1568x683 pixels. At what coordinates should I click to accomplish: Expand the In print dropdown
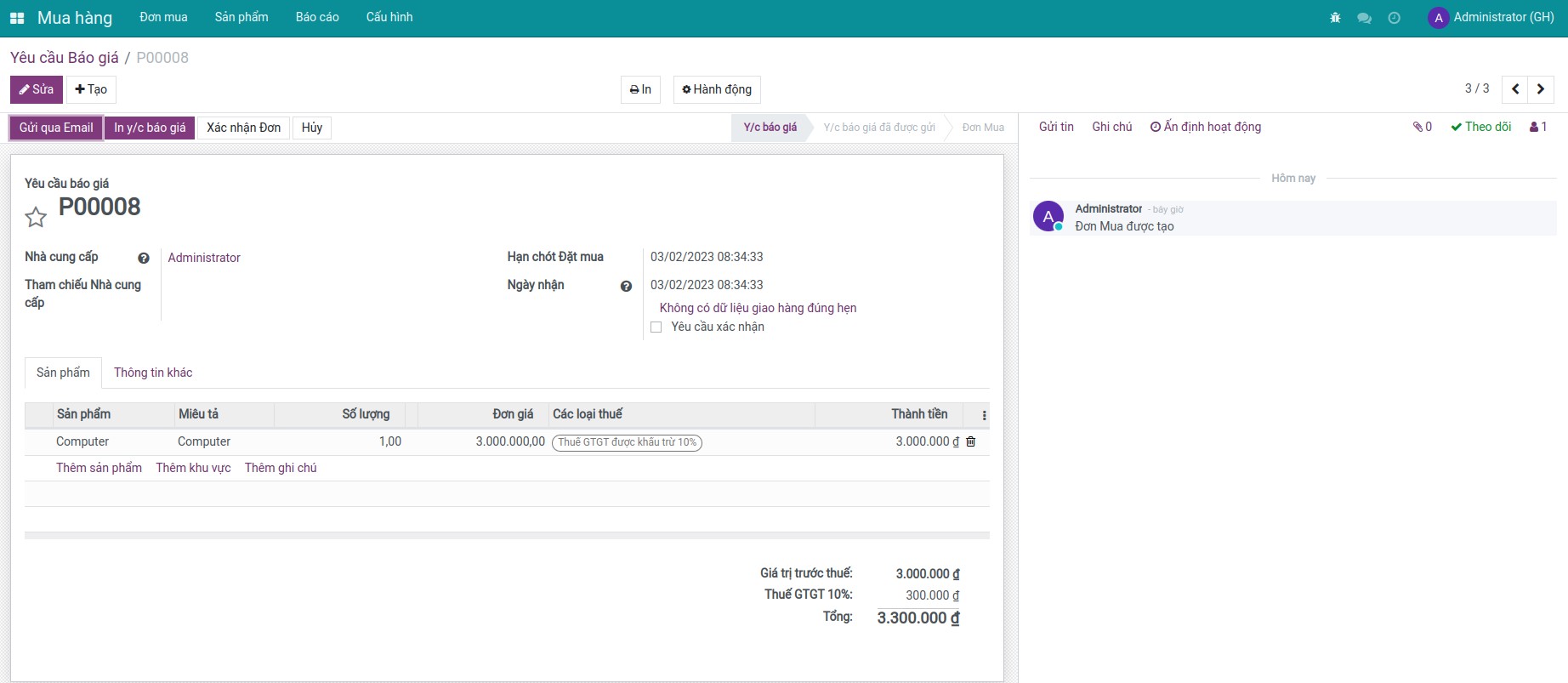pyautogui.click(x=640, y=89)
